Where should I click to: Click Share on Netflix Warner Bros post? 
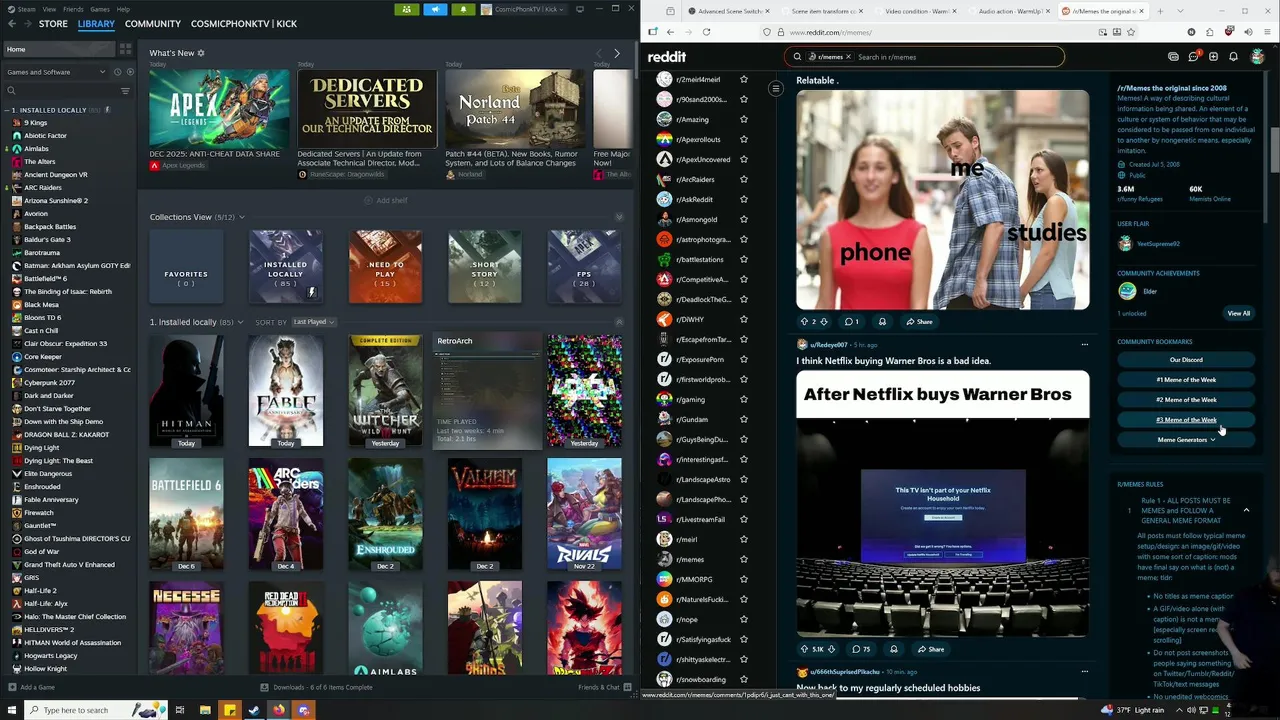[930, 649]
